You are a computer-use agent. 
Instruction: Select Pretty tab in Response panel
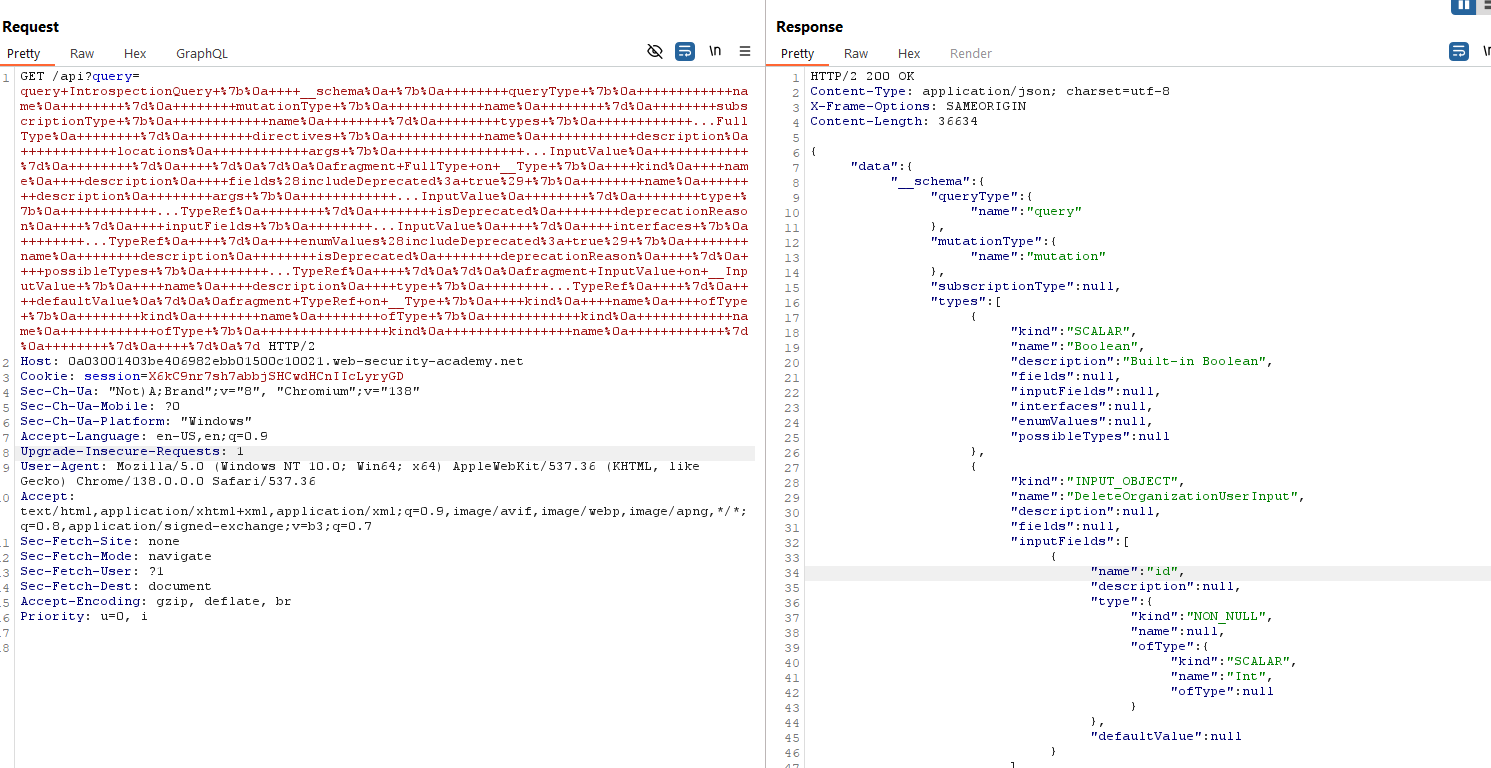(798, 54)
